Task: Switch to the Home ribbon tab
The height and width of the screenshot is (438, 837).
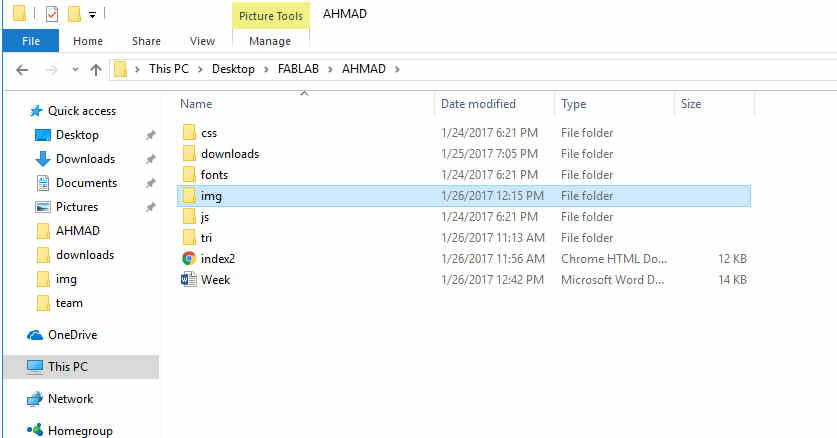Action: 88,41
